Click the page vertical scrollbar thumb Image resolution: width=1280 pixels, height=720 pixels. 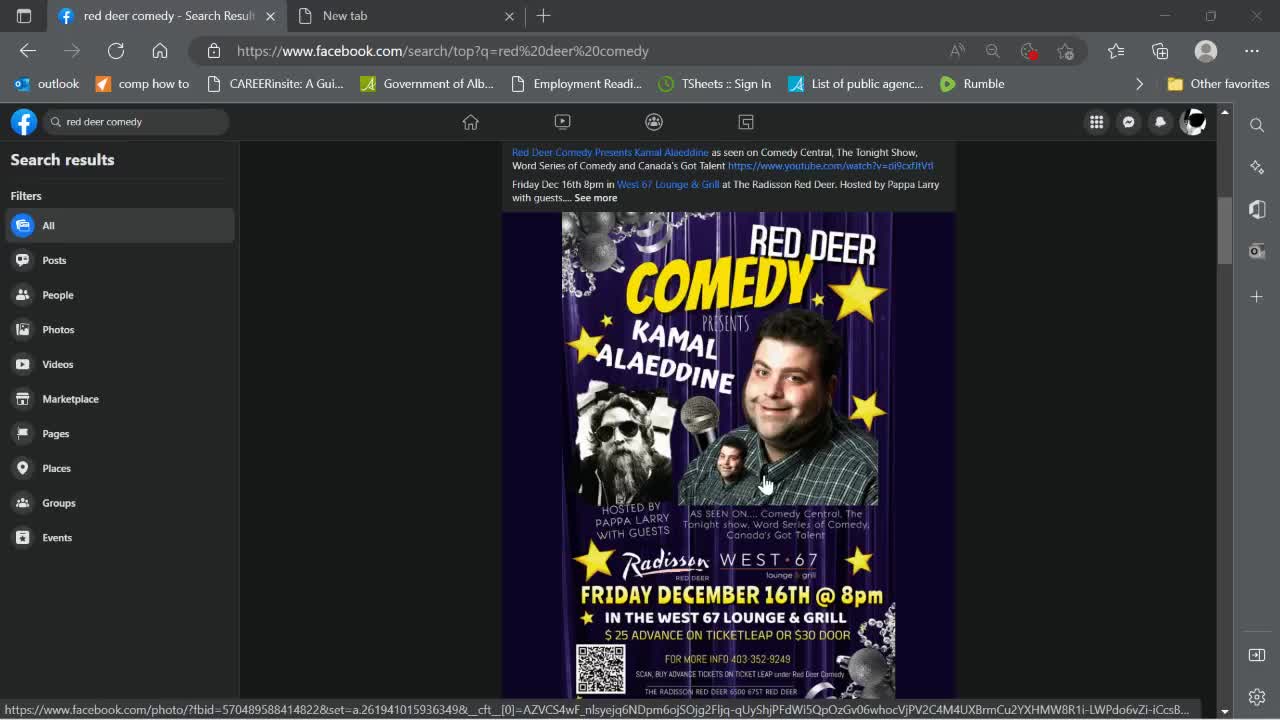[x=1225, y=231]
